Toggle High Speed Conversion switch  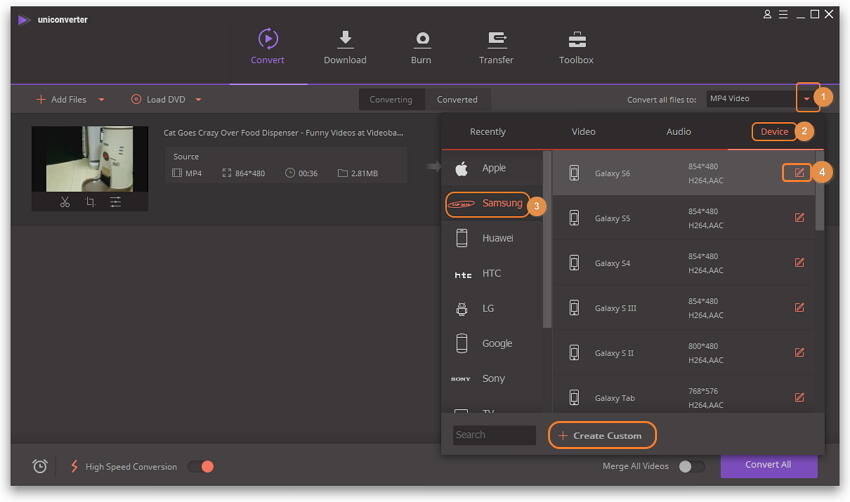[201, 466]
